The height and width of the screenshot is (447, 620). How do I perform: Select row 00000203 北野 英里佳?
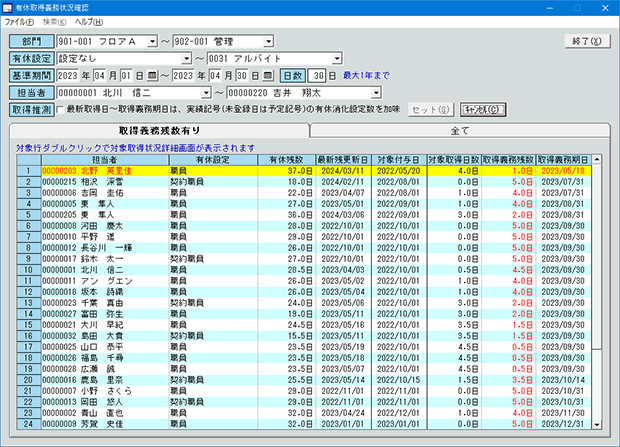(x=304, y=171)
